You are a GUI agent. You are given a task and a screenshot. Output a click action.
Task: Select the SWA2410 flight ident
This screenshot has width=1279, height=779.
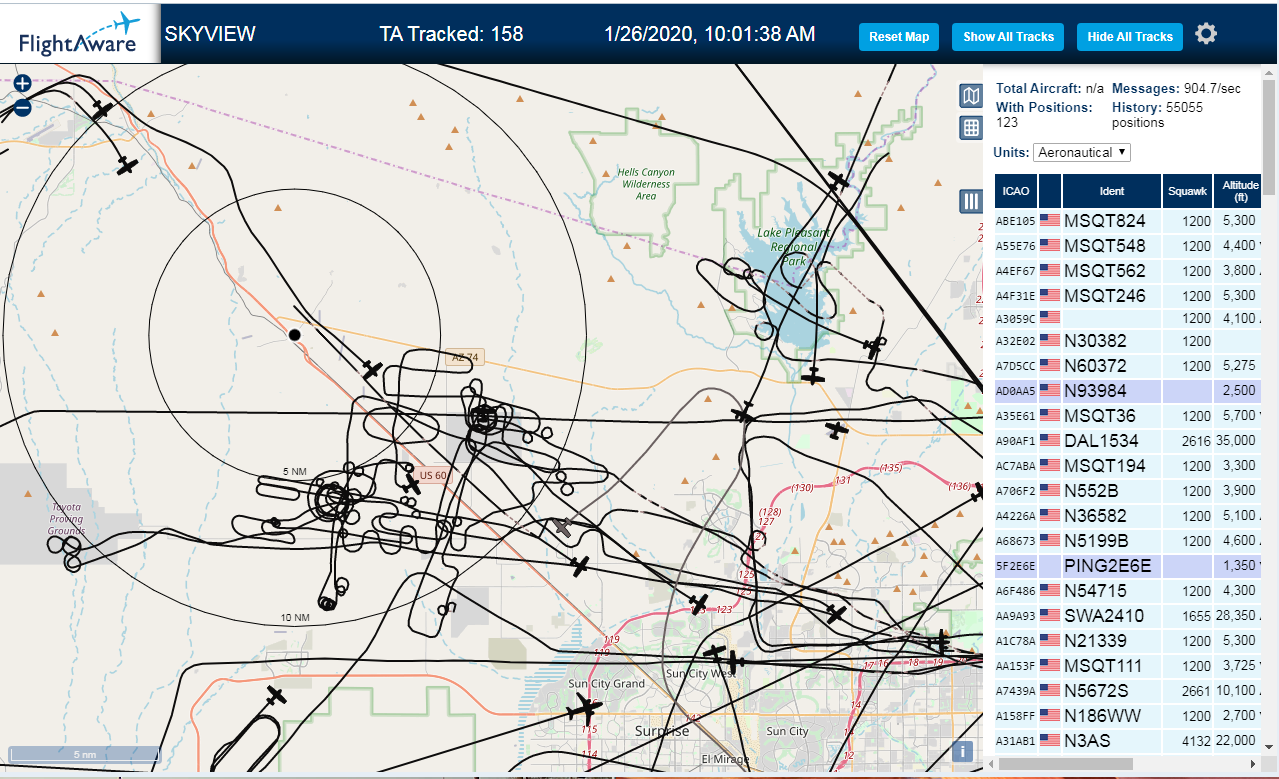click(1104, 616)
